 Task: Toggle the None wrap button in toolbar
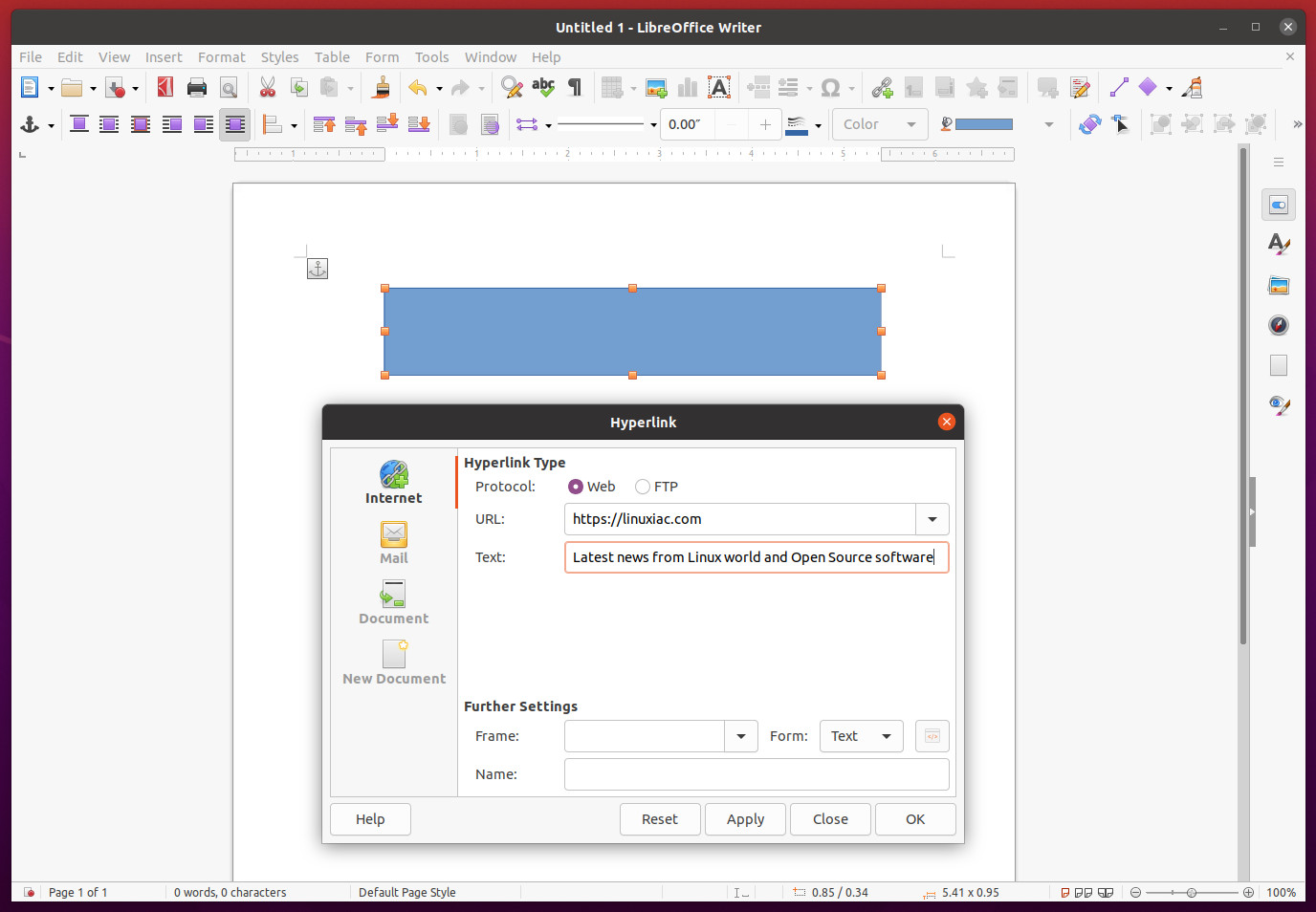tap(78, 124)
